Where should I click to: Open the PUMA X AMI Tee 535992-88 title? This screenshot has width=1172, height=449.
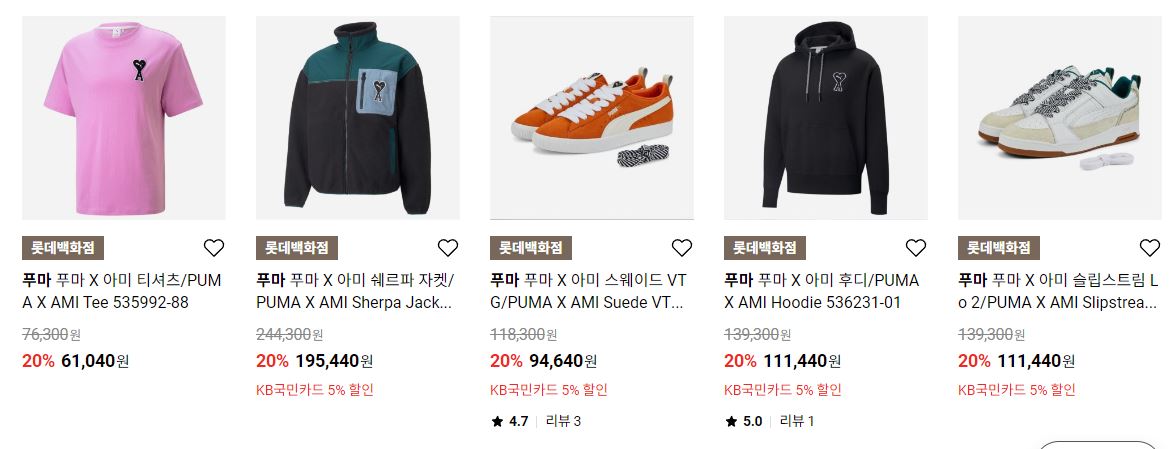pos(123,291)
